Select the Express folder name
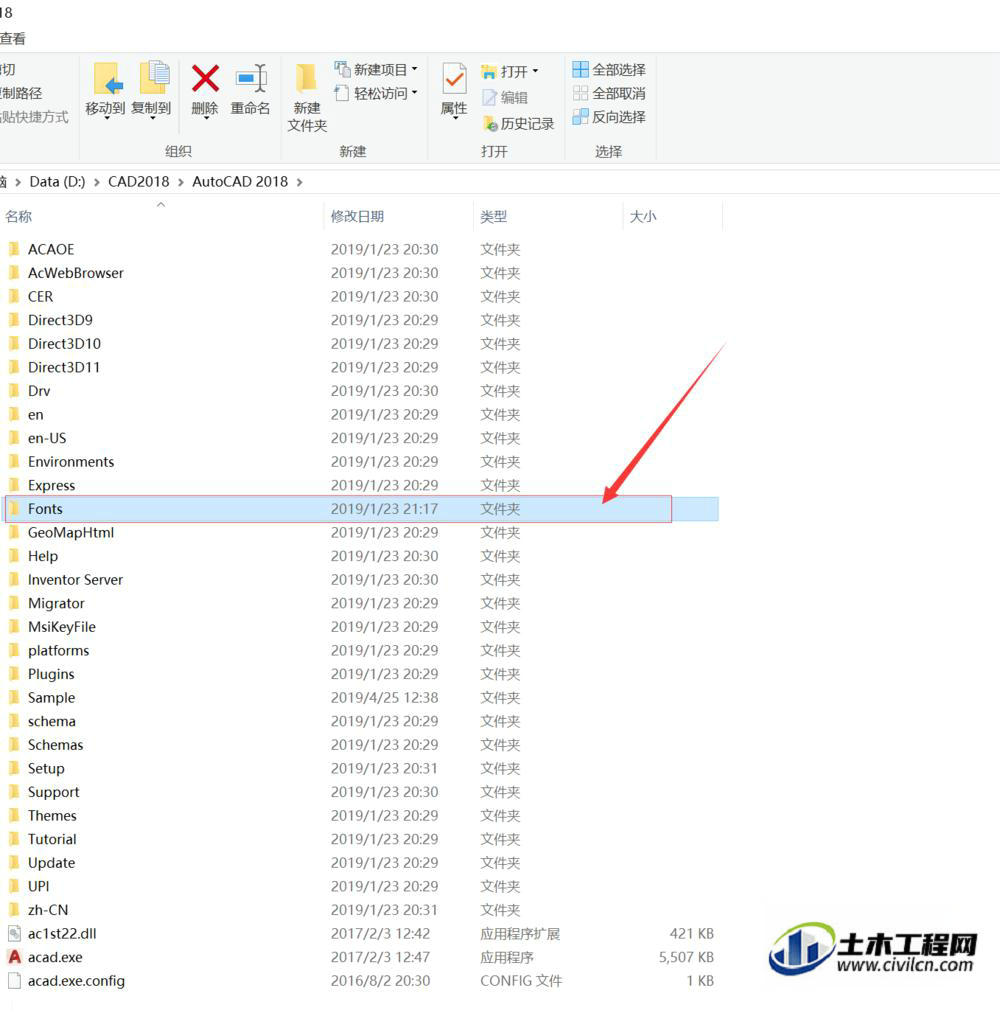The width and height of the screenshot is (1000, 1013). (51, 485)
